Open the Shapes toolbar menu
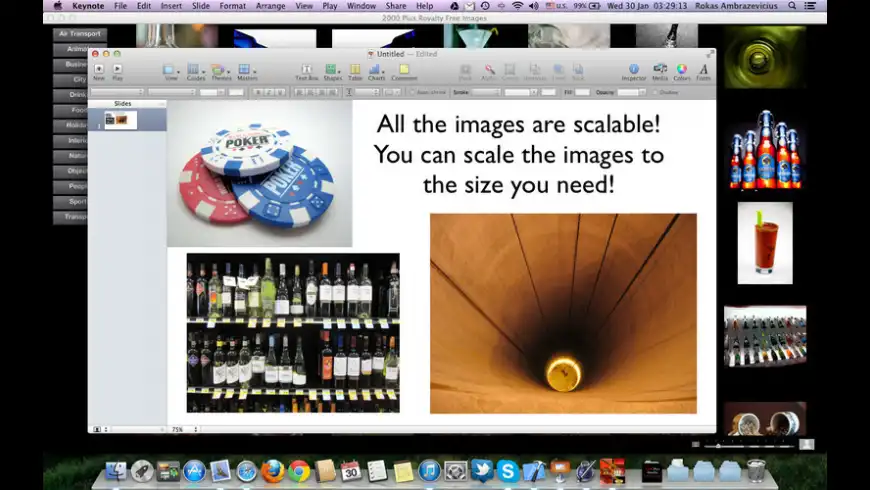 click(x=332, y=72)
